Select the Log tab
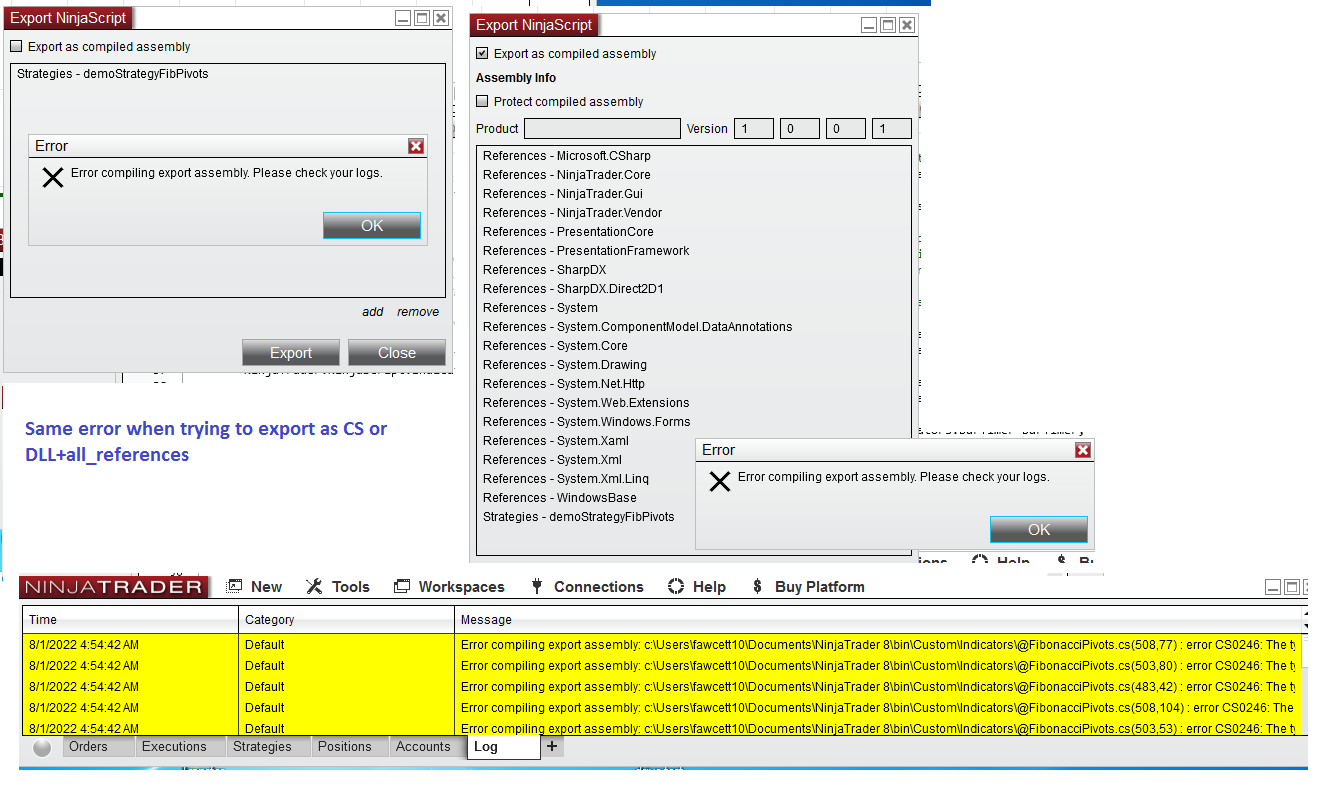 [x=503, y=747]
